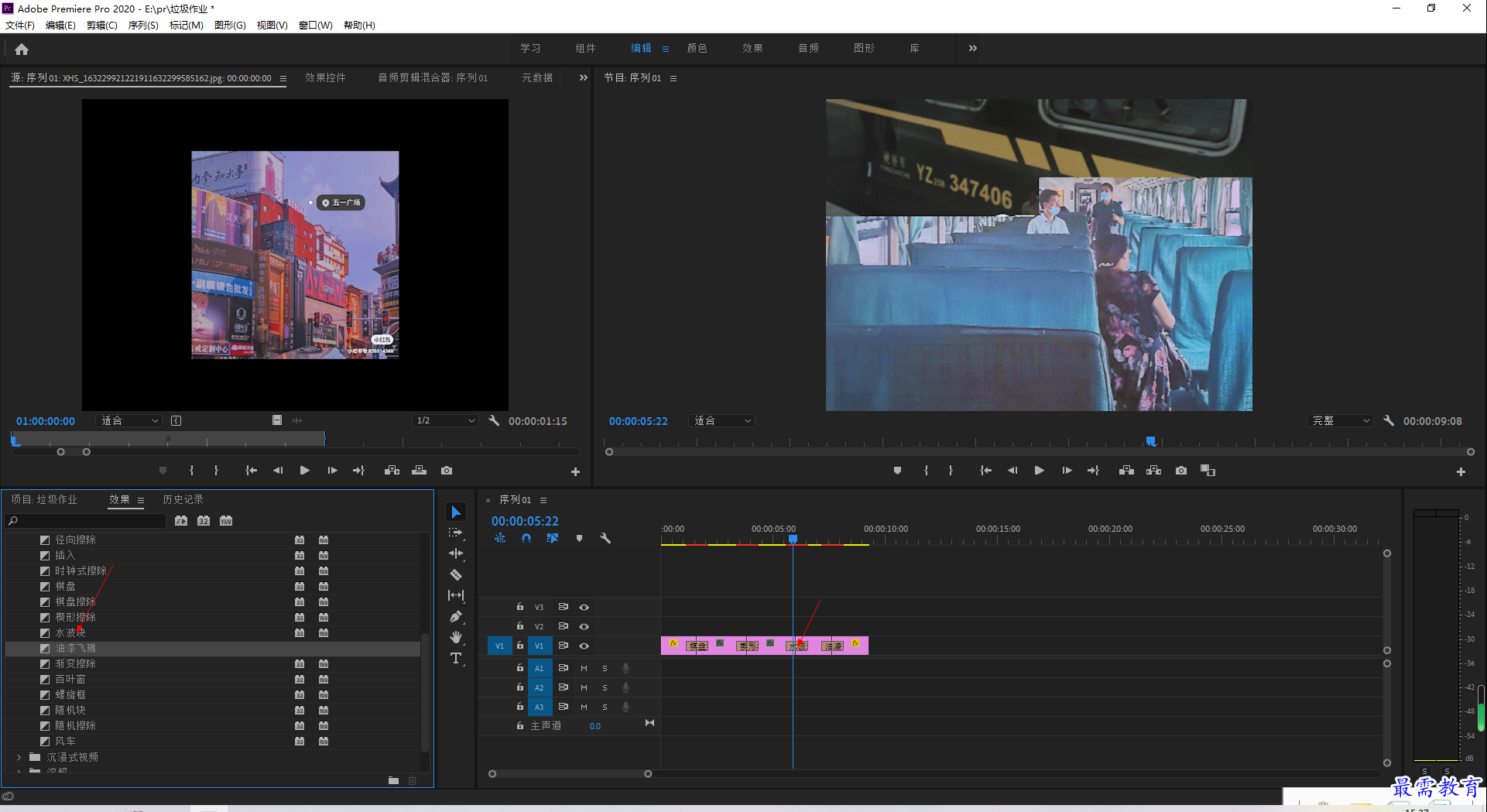Screen dimensions: 1487x812
Task: Click Insert button in source monitor
Action: [392, 471]
